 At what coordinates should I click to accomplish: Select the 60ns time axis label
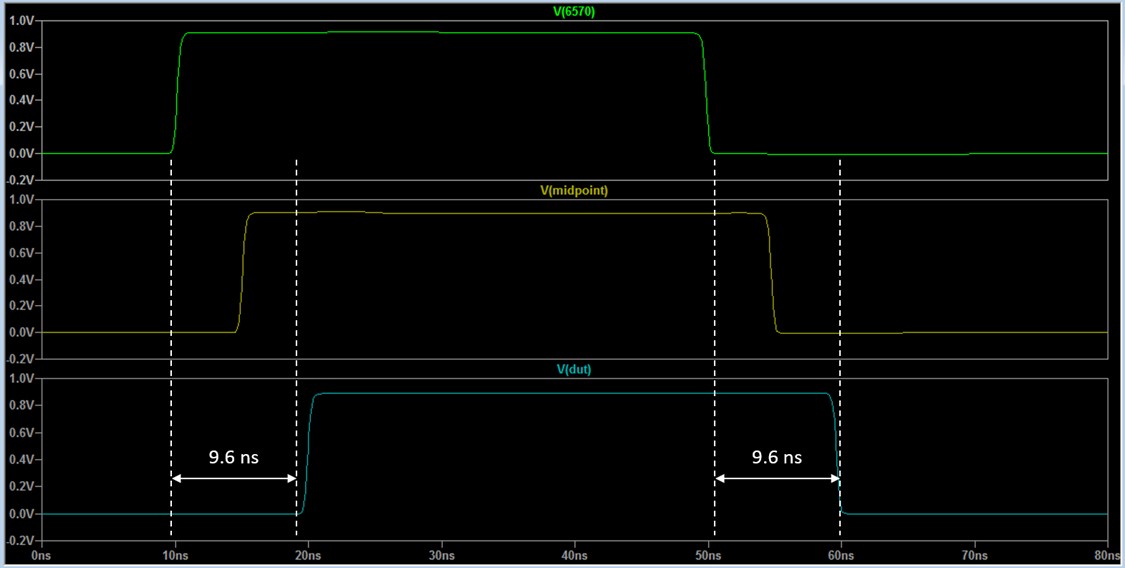[x=841, y=554]
